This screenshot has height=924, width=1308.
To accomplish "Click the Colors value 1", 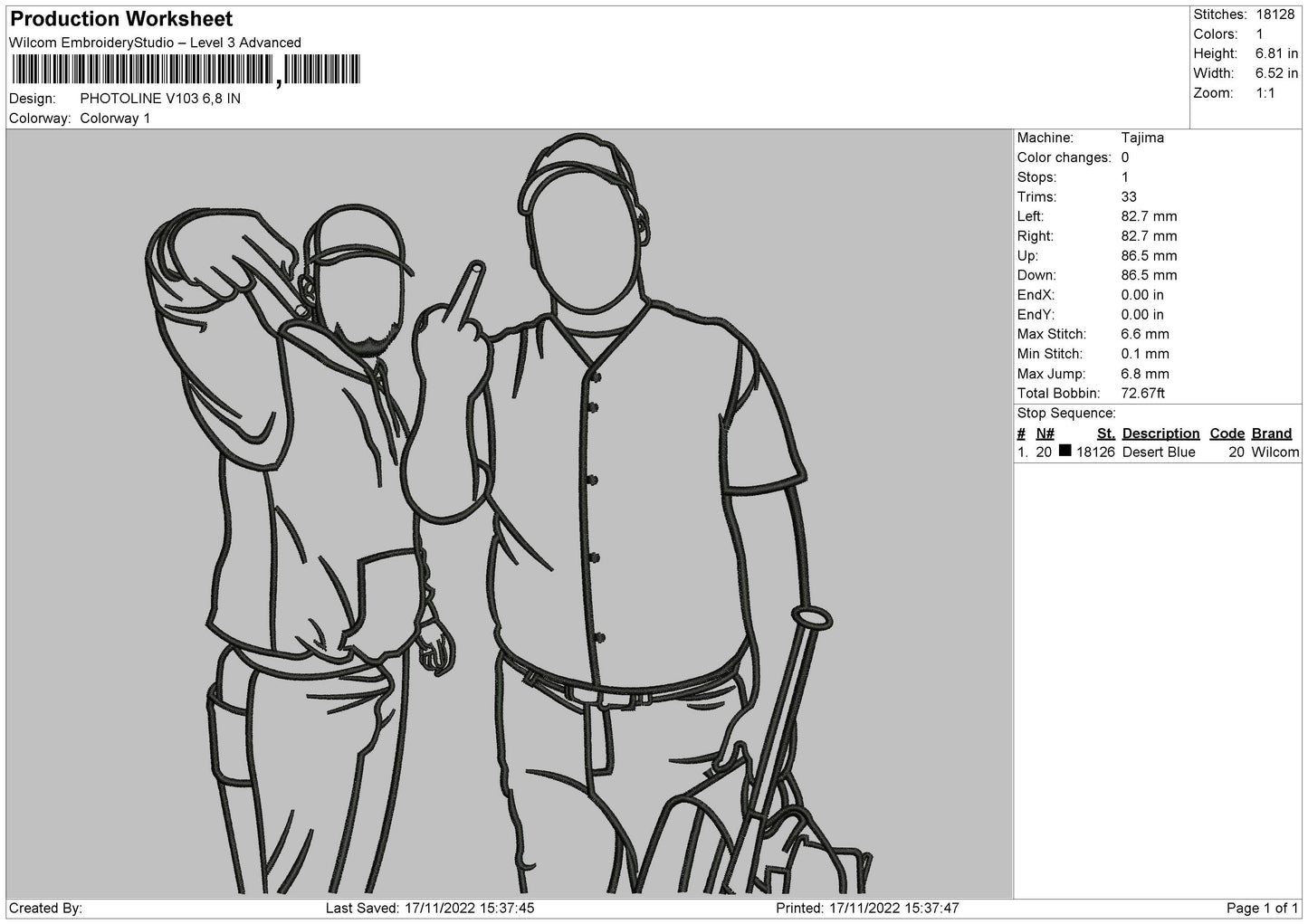I will (x=1260, y=34).
